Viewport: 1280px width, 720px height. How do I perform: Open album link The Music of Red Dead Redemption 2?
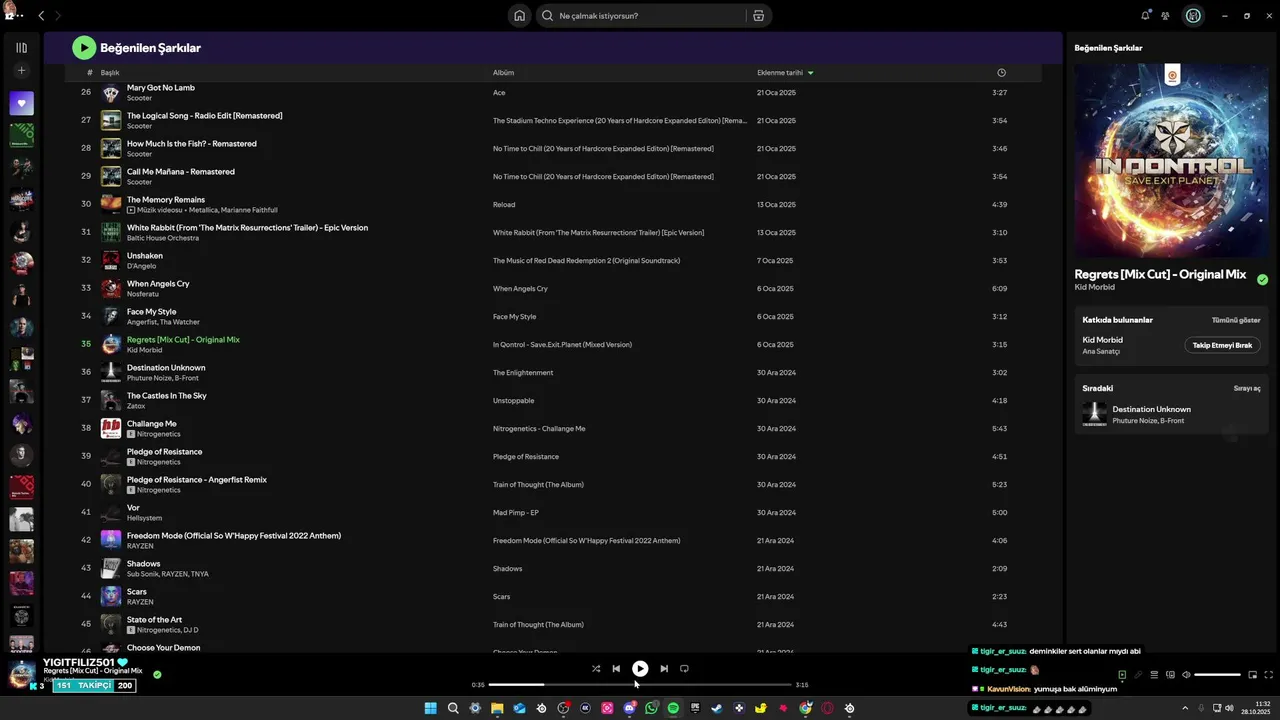coord(586,261)
